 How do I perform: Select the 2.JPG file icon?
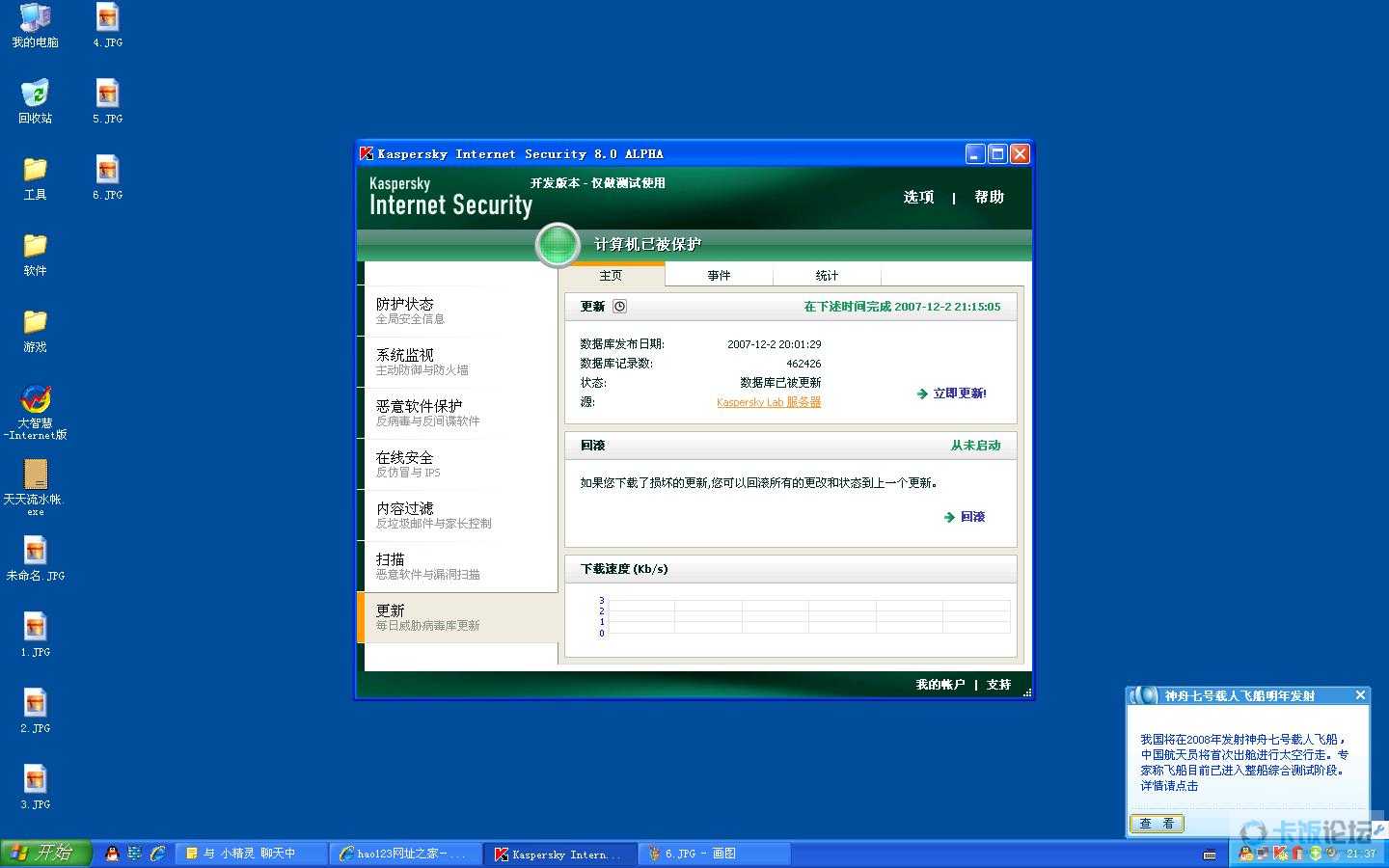coord(35,712)
